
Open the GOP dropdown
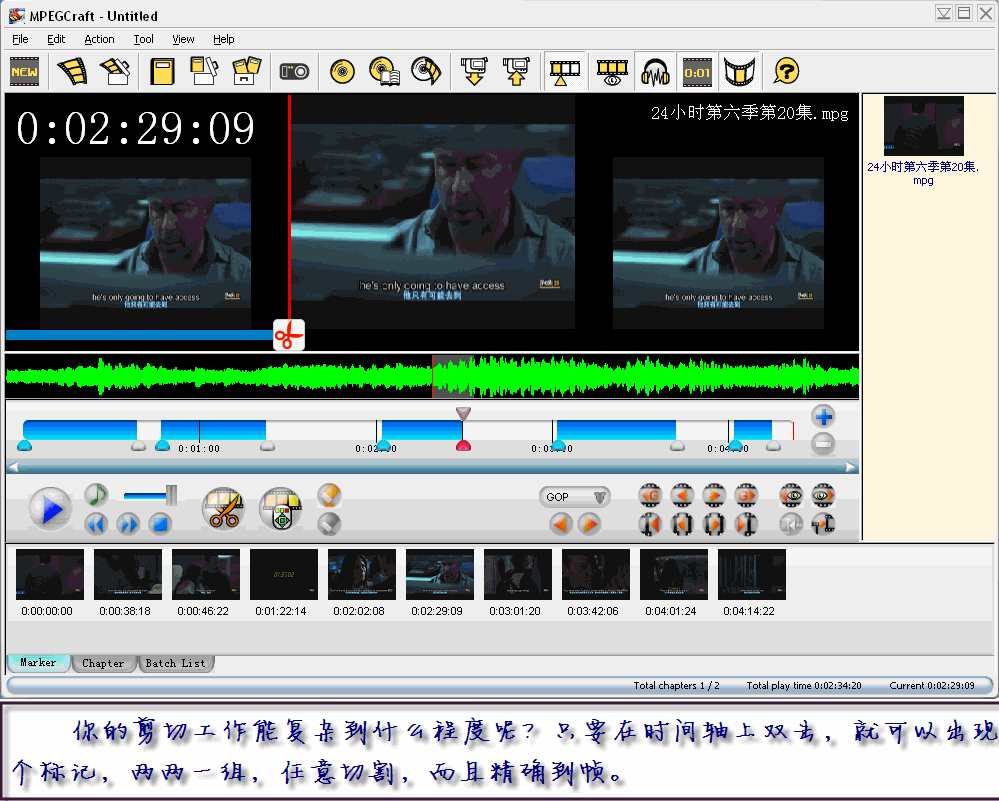575,496
